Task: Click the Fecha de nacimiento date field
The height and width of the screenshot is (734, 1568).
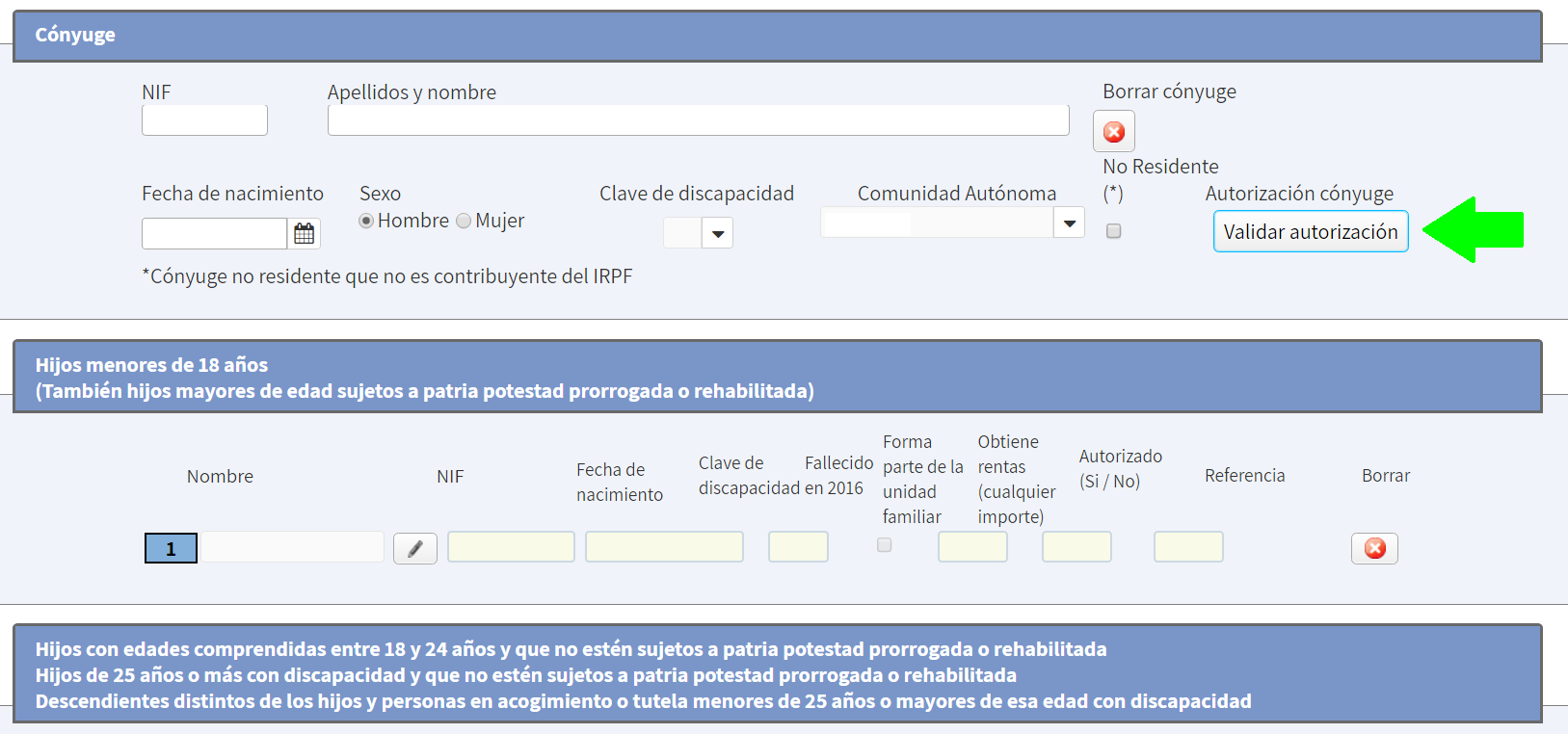Action: click(x=215, y=233)
